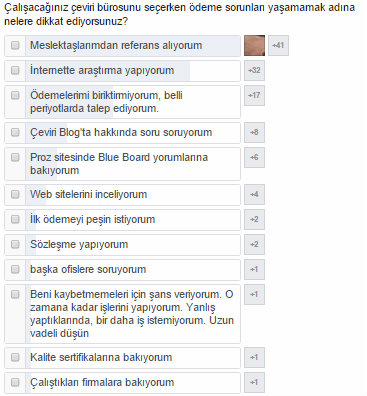This screenshot has width=367, height=396.
Task: Click the 'Sözleşme yapıyorum' option text
Action: tap(79, 244)
